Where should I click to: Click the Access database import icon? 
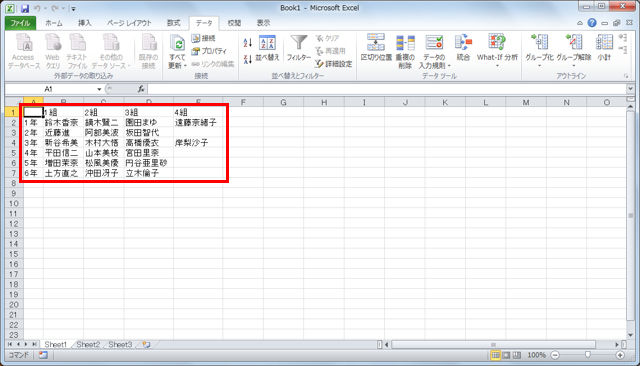click(x=23, y=51)
